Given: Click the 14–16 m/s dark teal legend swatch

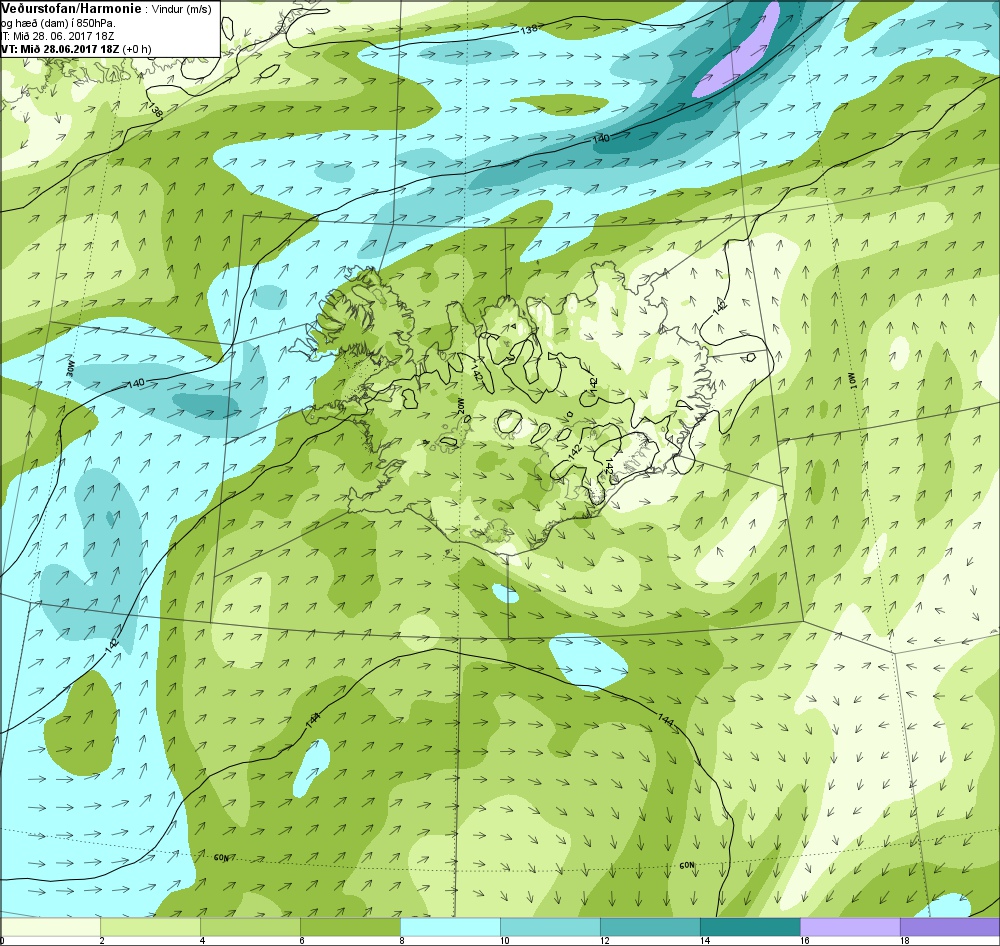Looking at the screenshot, I should click(x=750, y=926).
